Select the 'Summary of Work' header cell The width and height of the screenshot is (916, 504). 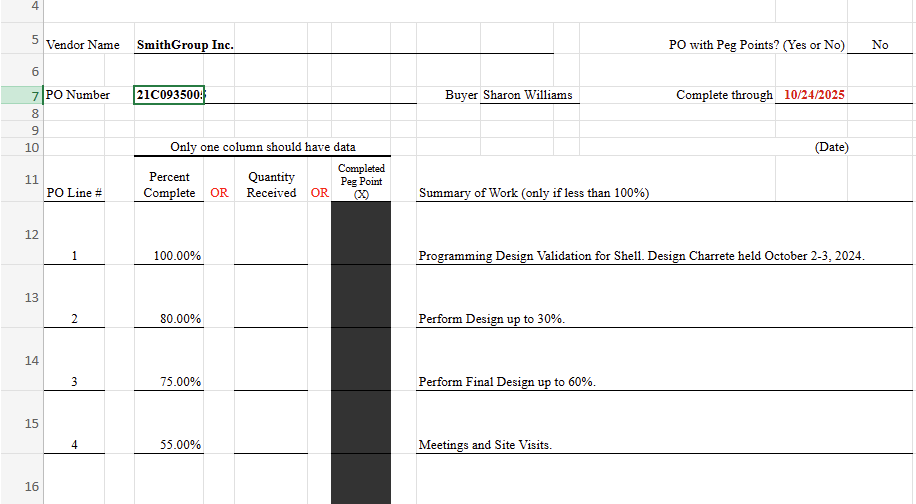(534, 193)
